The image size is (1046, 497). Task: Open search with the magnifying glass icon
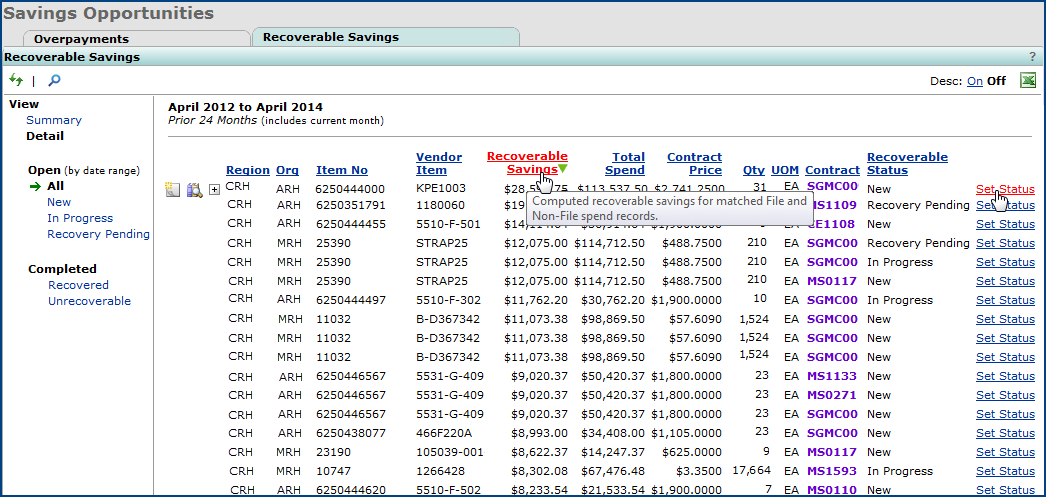54,80
